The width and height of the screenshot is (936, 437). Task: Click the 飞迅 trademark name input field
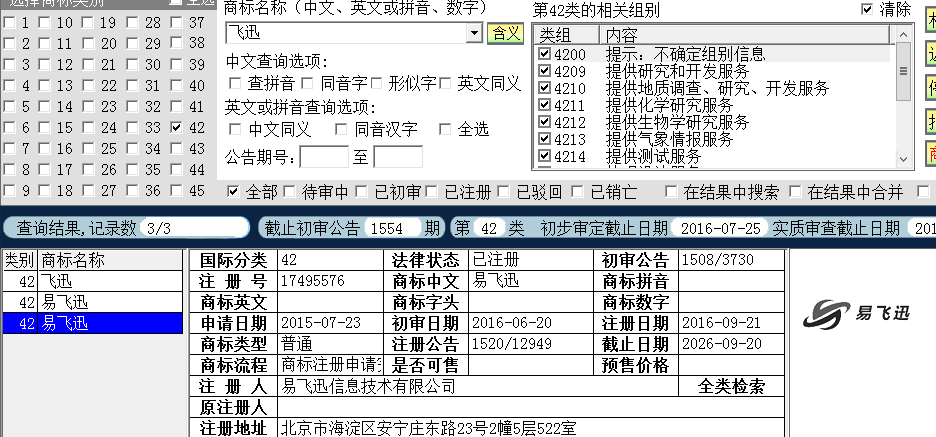click(346, 33)
